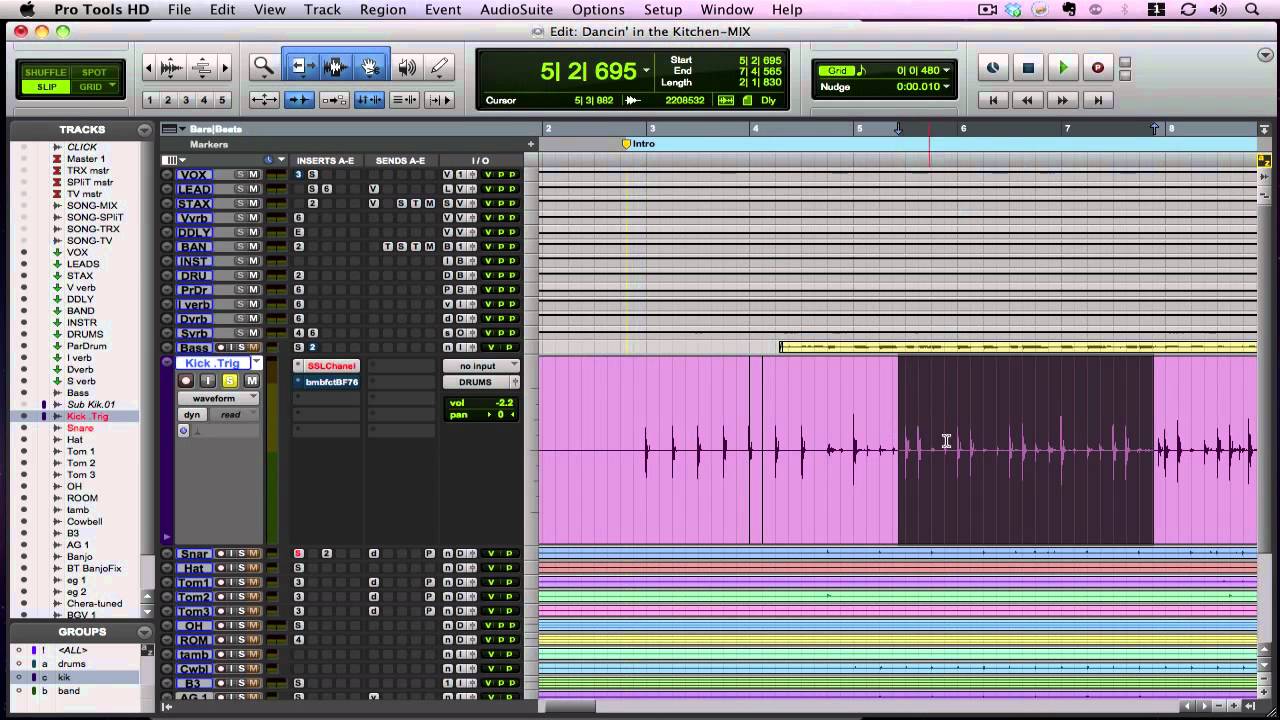This screenshot has width=1280, height=720.
Task: Open Tracks list popup menu
Action: (145, 130)
